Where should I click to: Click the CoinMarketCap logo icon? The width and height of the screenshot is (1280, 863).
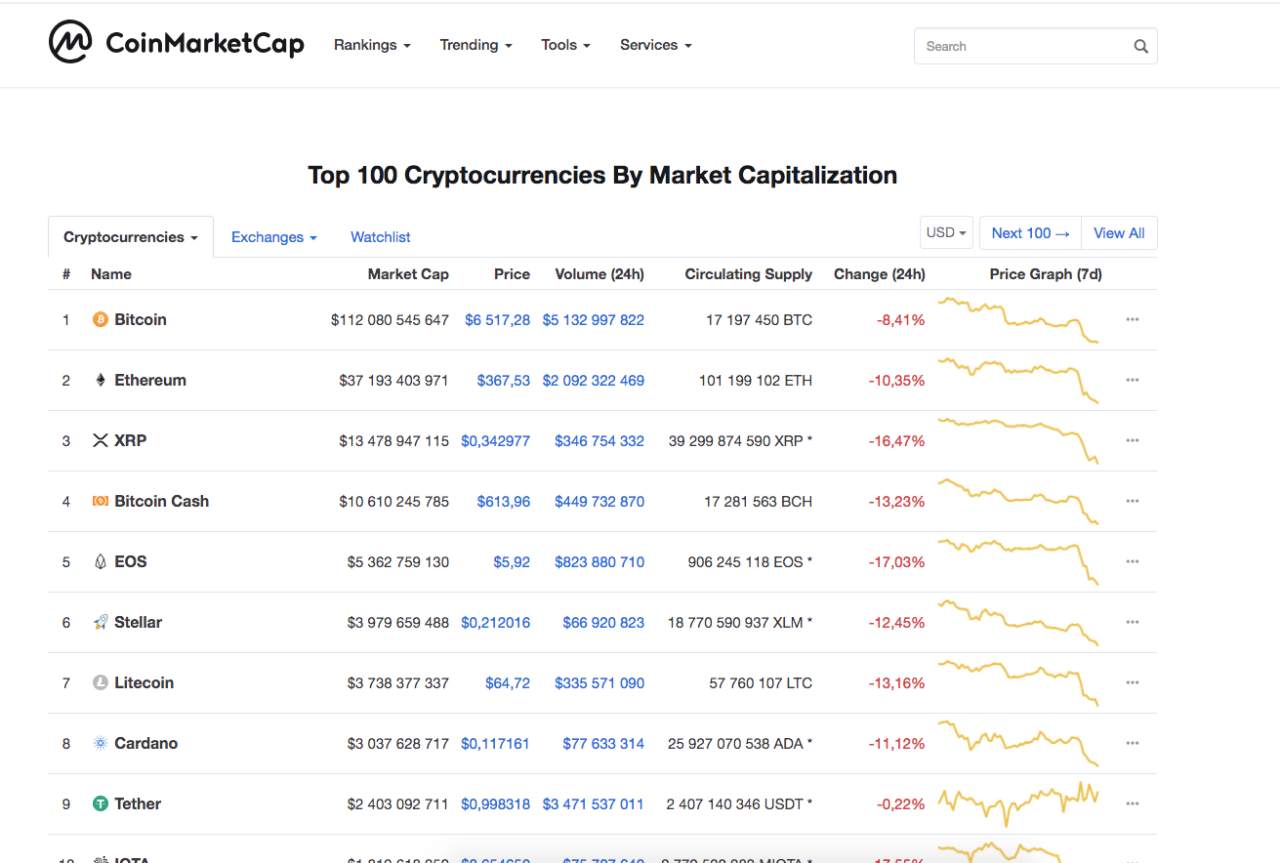pyautogui.click(x=70, y=42)
